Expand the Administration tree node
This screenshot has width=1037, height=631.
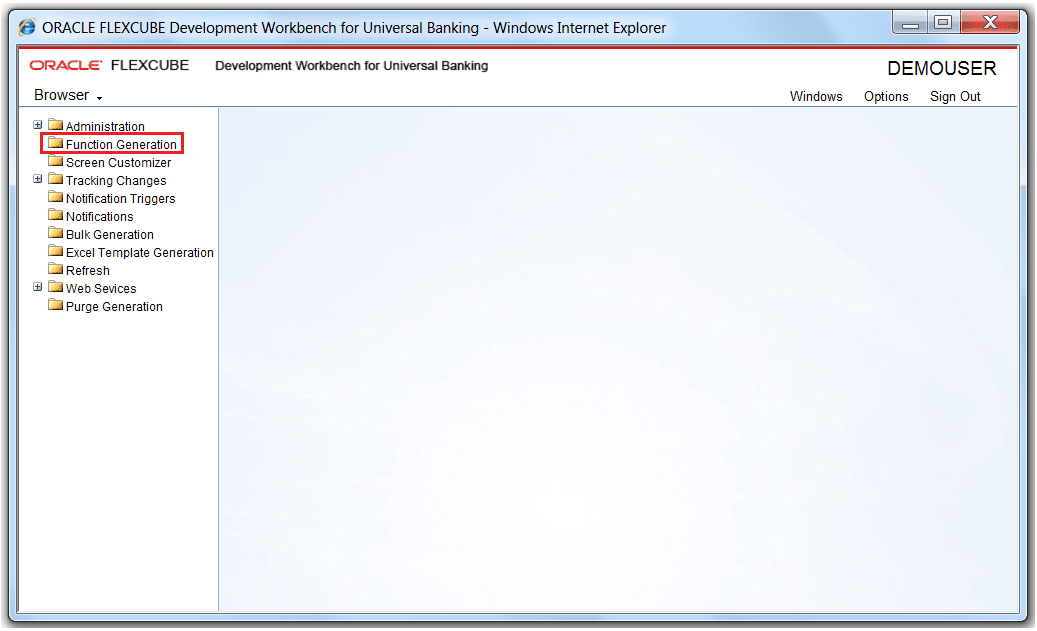(38, 125)
